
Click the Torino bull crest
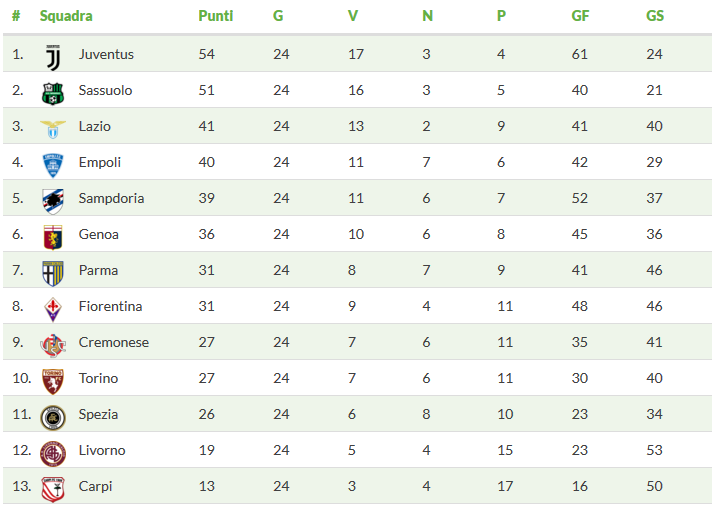click(x=53, y=382)
